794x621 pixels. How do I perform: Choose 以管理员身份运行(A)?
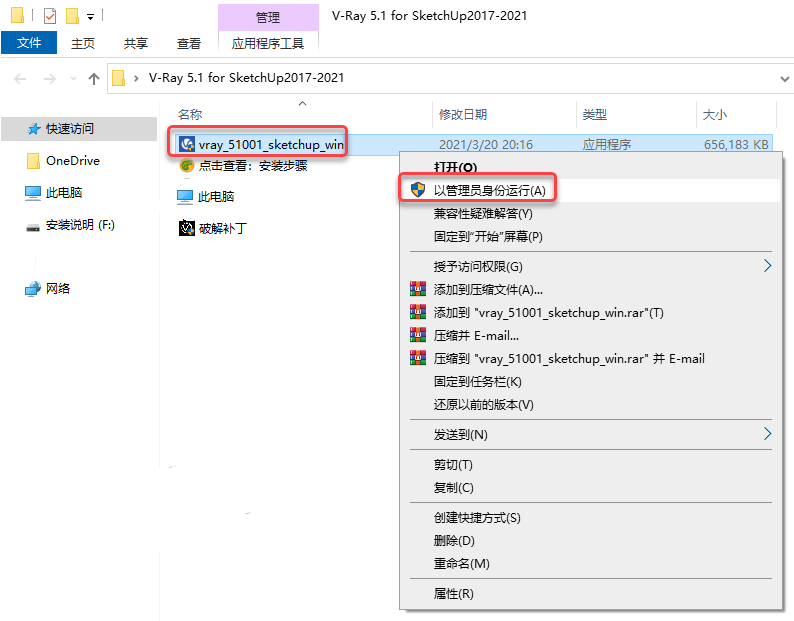(590, 190)
